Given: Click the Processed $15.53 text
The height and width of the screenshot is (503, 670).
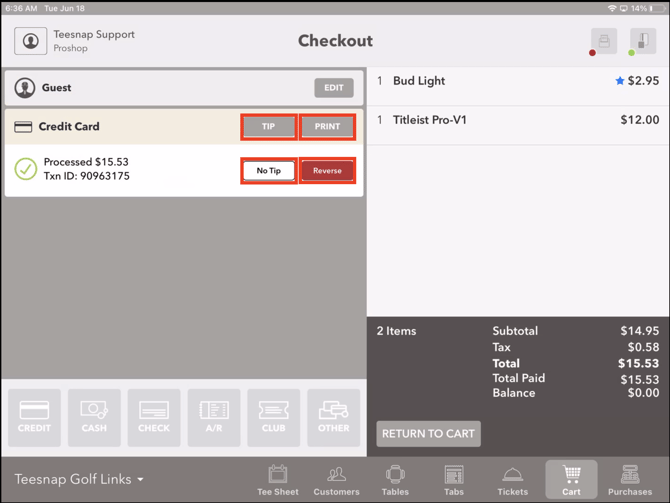Looking at the screenshot, I should [x=86, y=162].
